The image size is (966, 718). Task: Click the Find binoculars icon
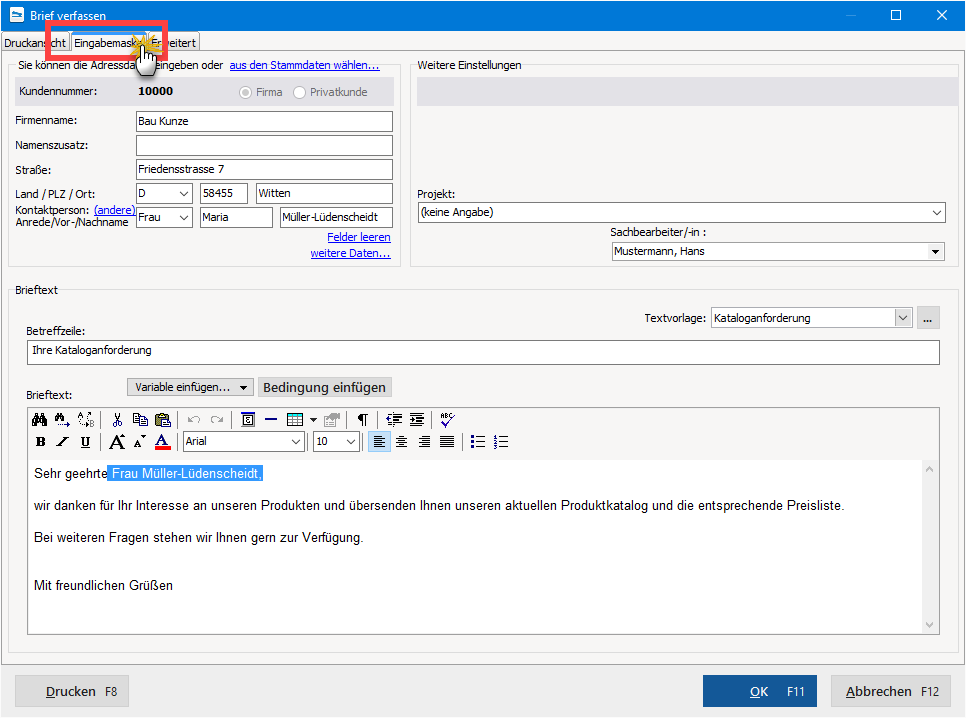[39, 420]
